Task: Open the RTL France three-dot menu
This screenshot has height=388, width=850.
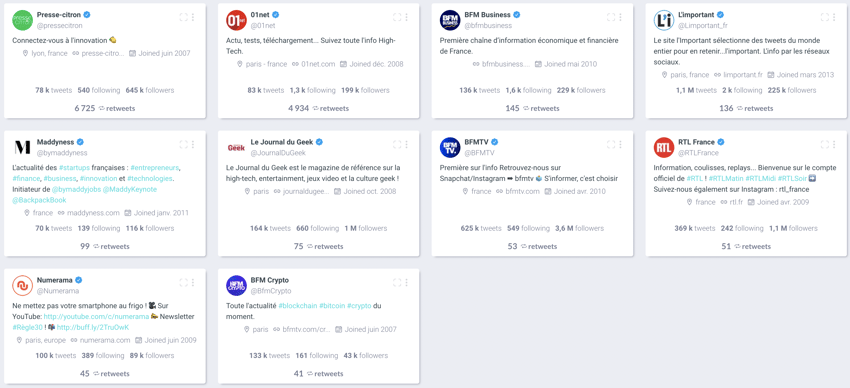Action: pyautogui.click(x=834, y=145)
